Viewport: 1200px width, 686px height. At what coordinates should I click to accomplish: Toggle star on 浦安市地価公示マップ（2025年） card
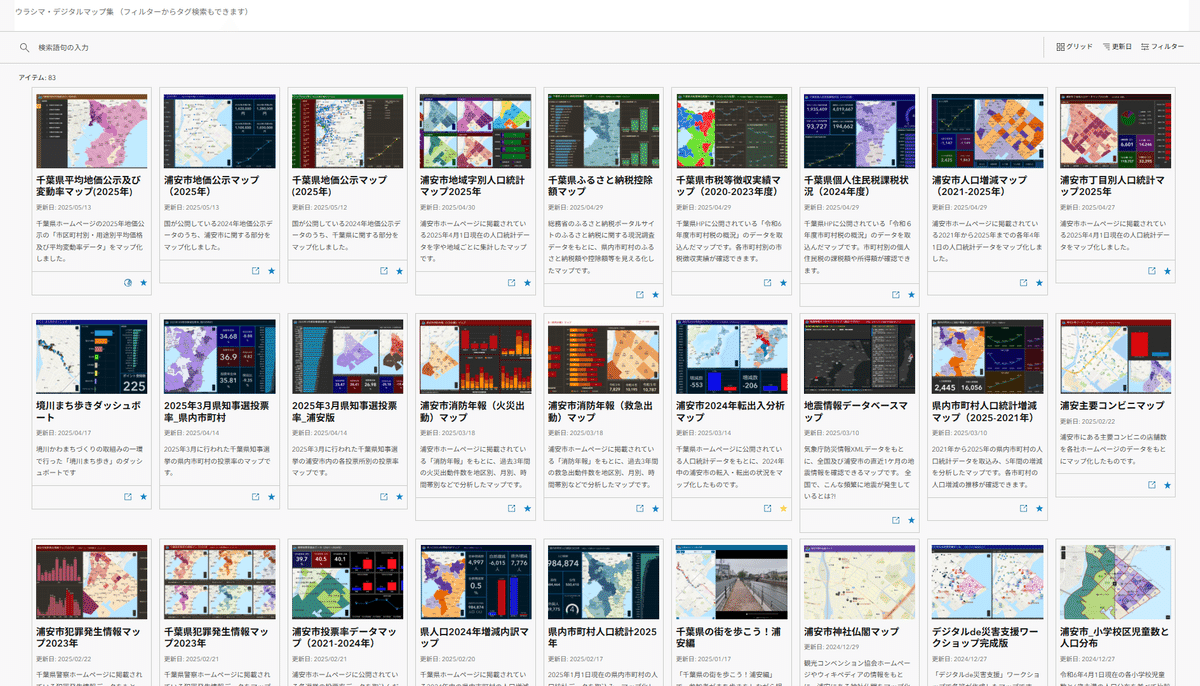pos(271,271)
